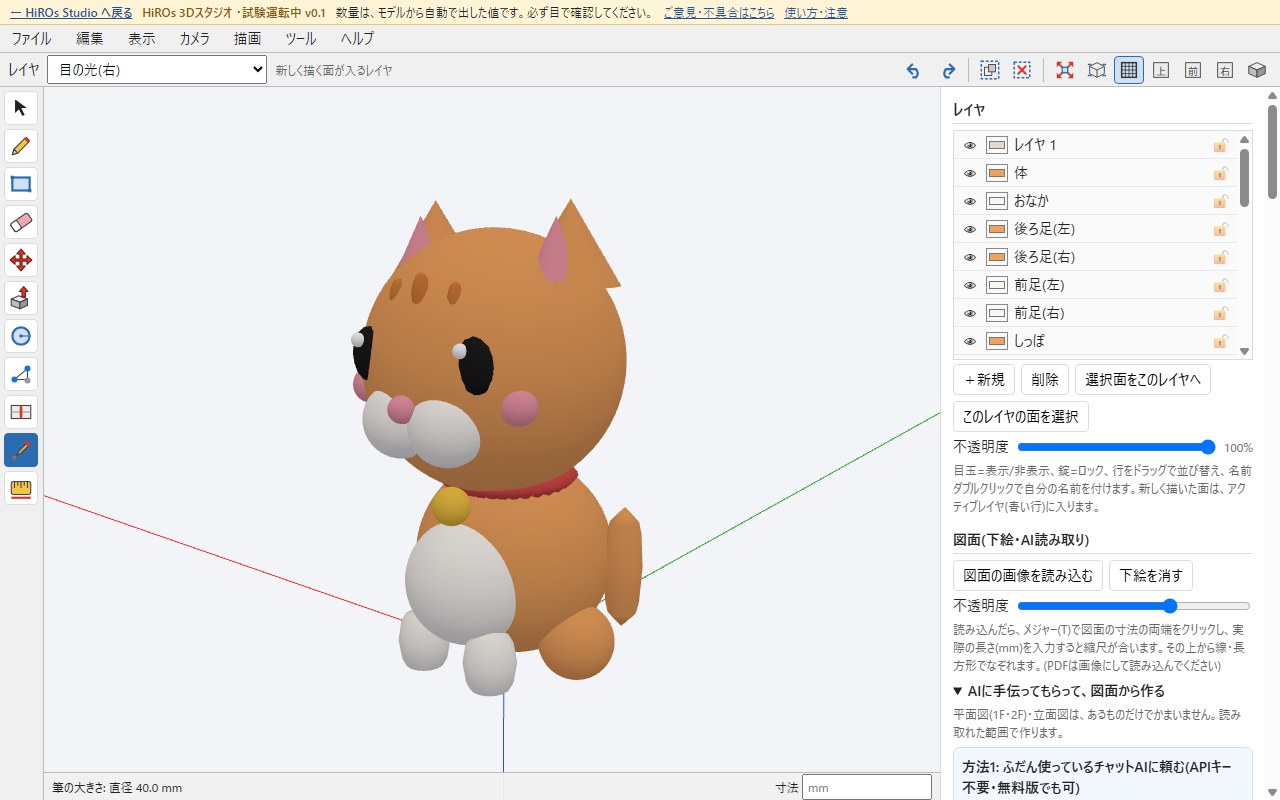Select the arrow selection tool
Image resolution: width=1280 pixels, height=800 pixels.
click(x=21, y=108)
